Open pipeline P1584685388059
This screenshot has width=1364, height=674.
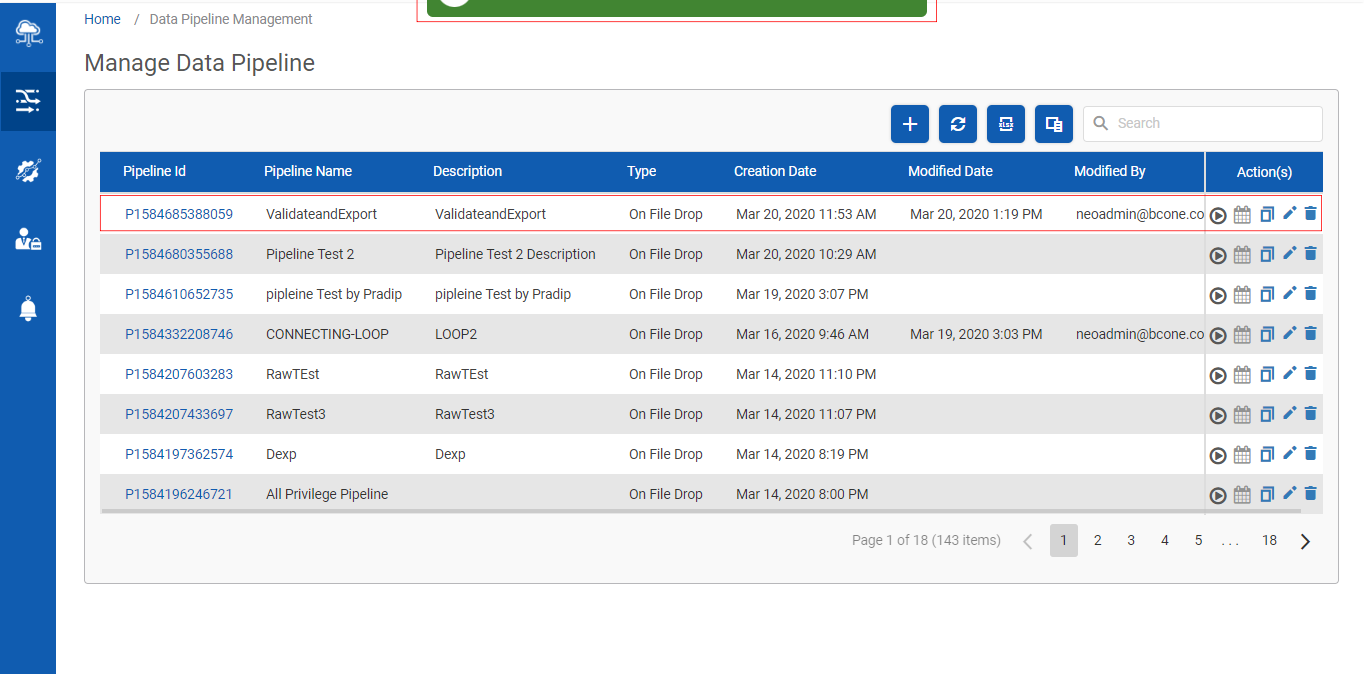179,214
